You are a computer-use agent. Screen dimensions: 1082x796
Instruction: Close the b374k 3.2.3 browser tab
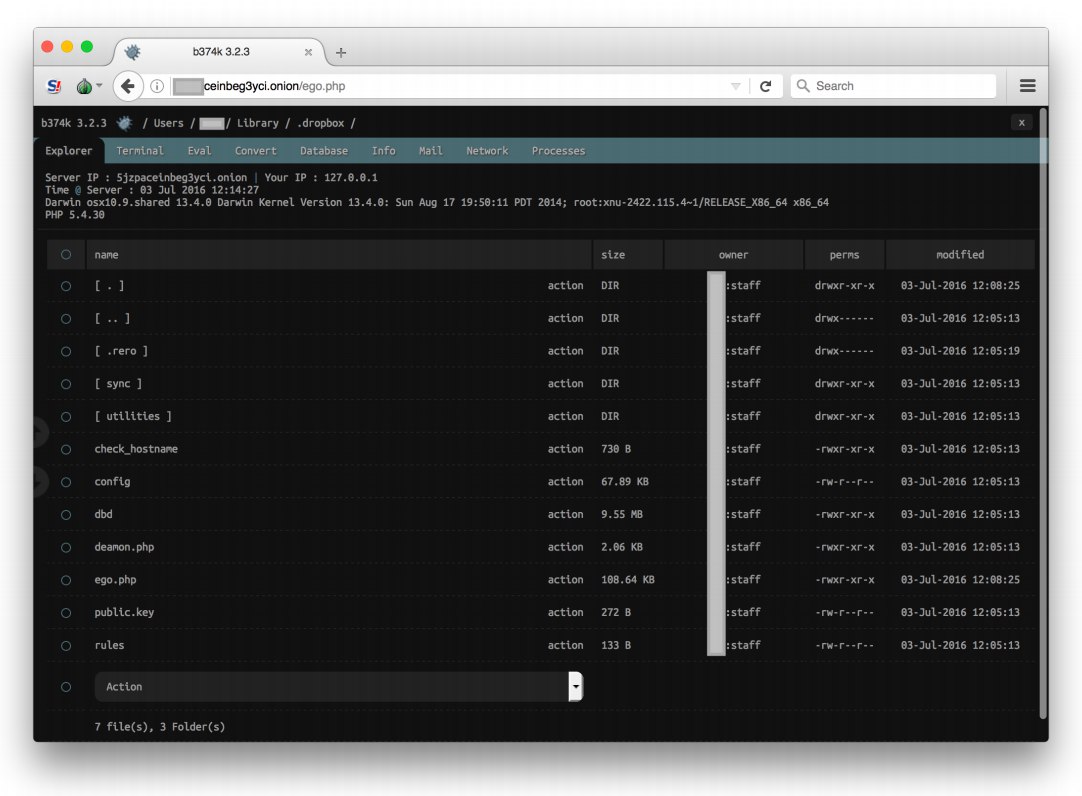click(308, 52)
